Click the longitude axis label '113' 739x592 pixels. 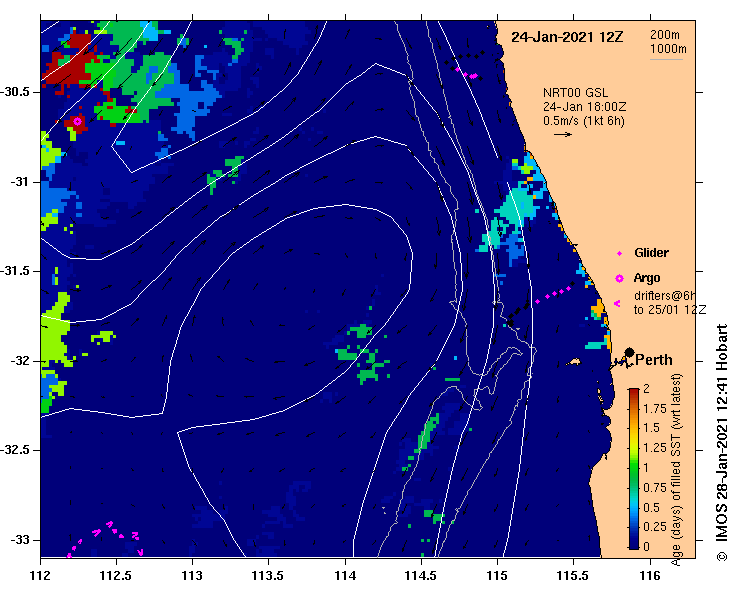click(x=192, y=576)
